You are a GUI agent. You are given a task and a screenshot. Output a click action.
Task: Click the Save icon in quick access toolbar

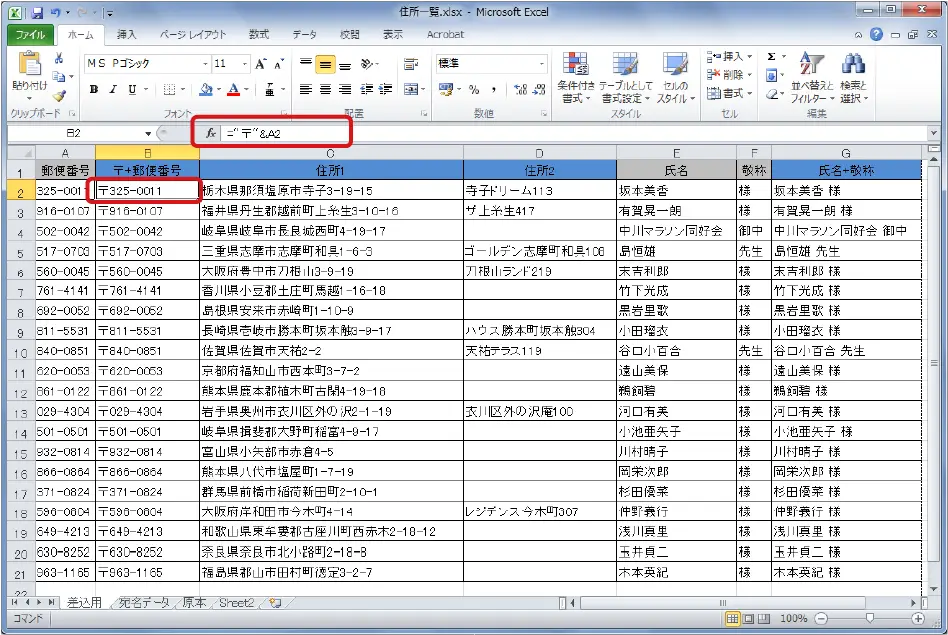tap(37, 11)
